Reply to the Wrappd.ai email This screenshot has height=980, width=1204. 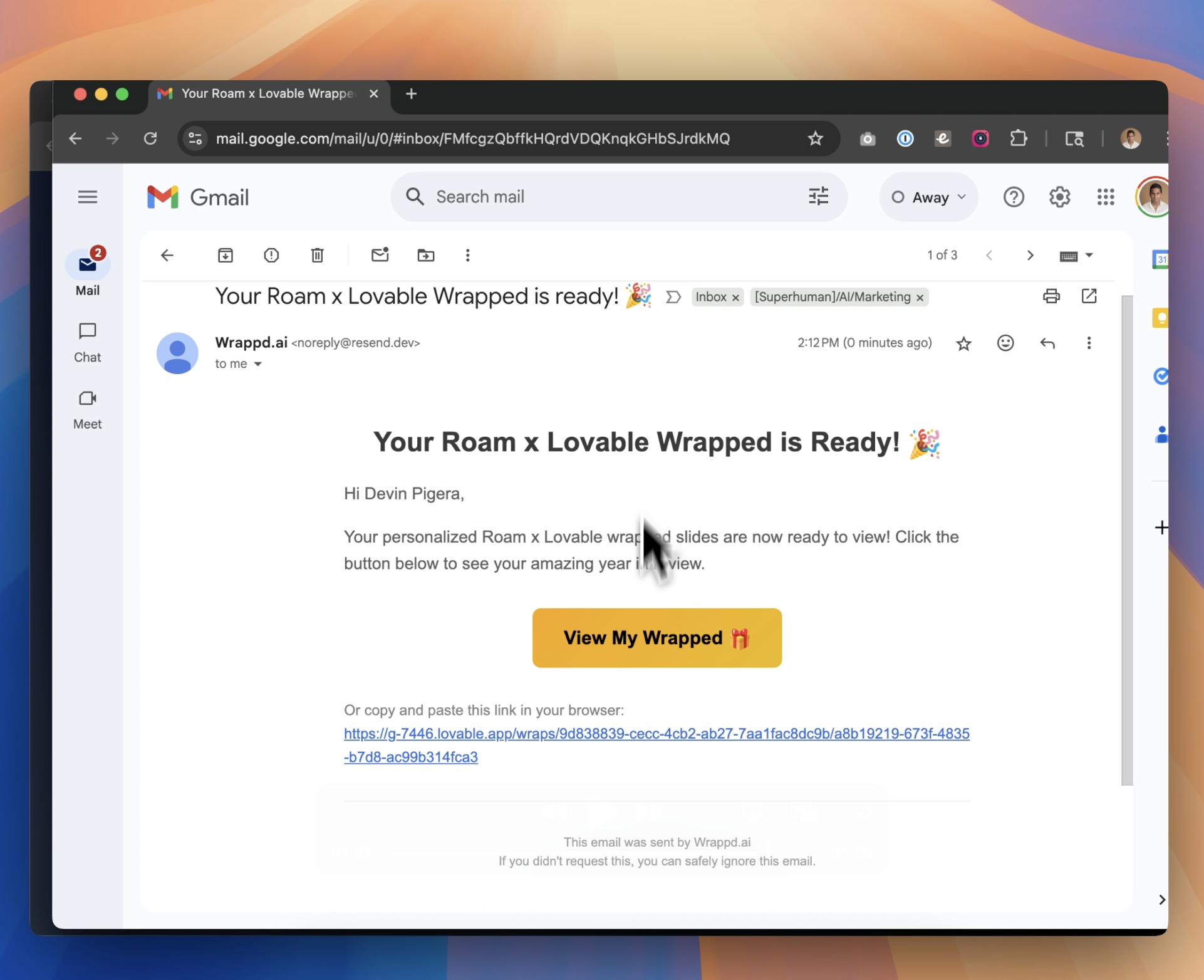(x=1047, y=343)
